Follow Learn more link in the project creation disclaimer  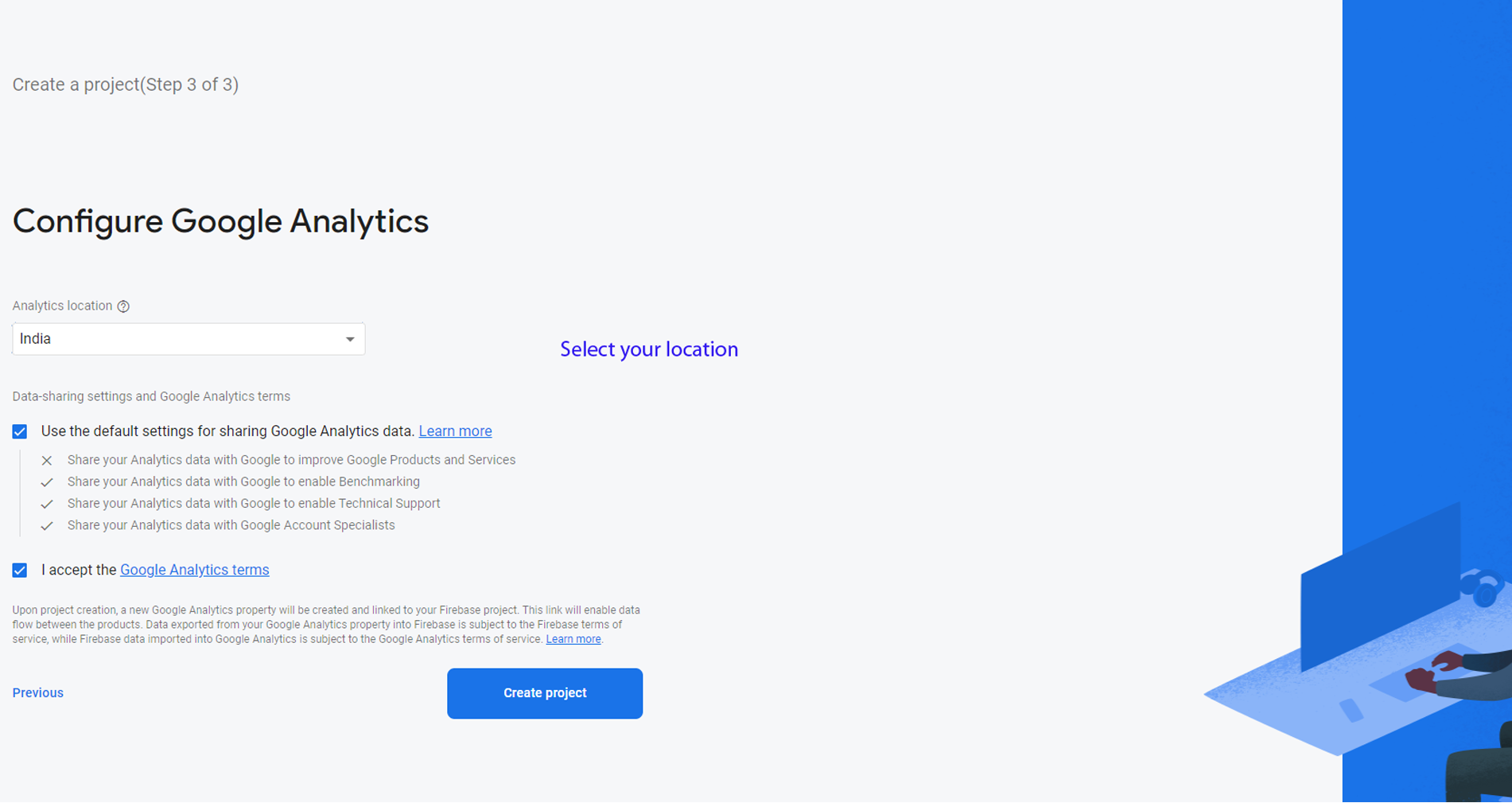coord(573,639)
